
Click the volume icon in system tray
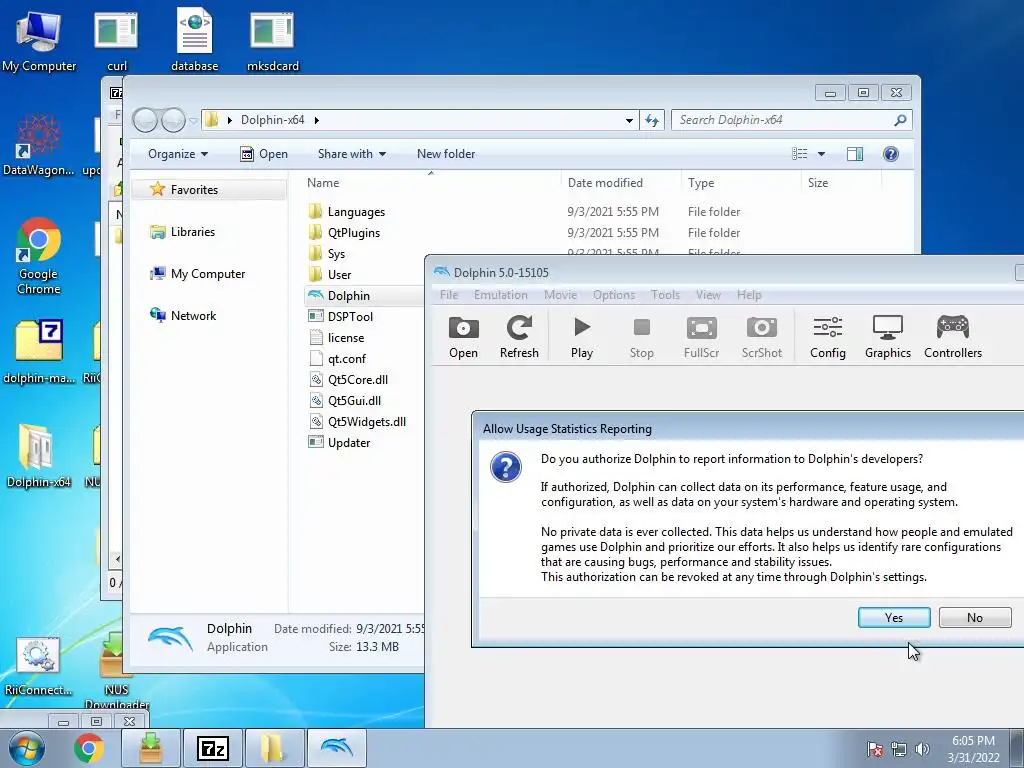pyautogui.click(x=922, y=749)
